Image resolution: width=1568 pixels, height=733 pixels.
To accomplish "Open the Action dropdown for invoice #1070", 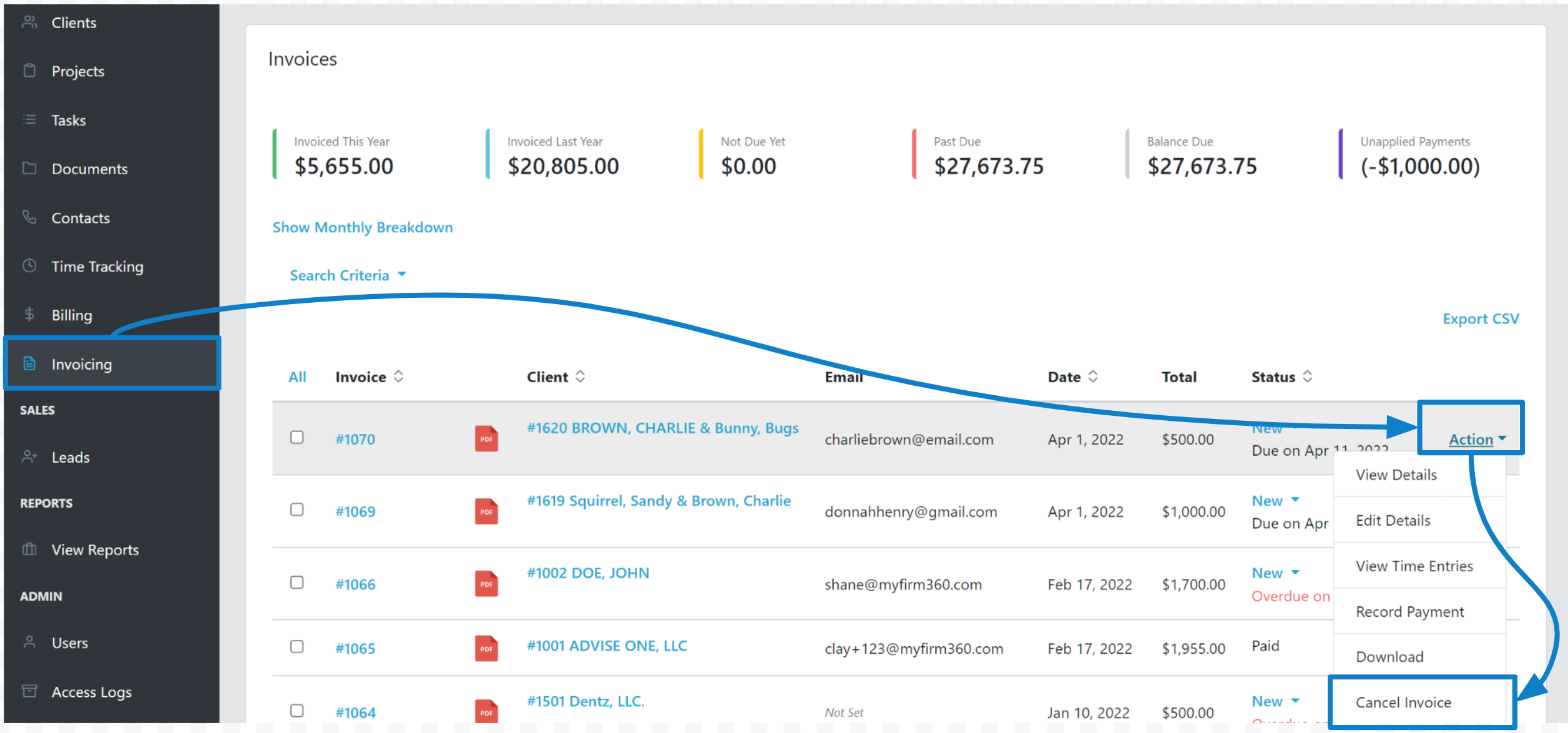I will 1477,440.
